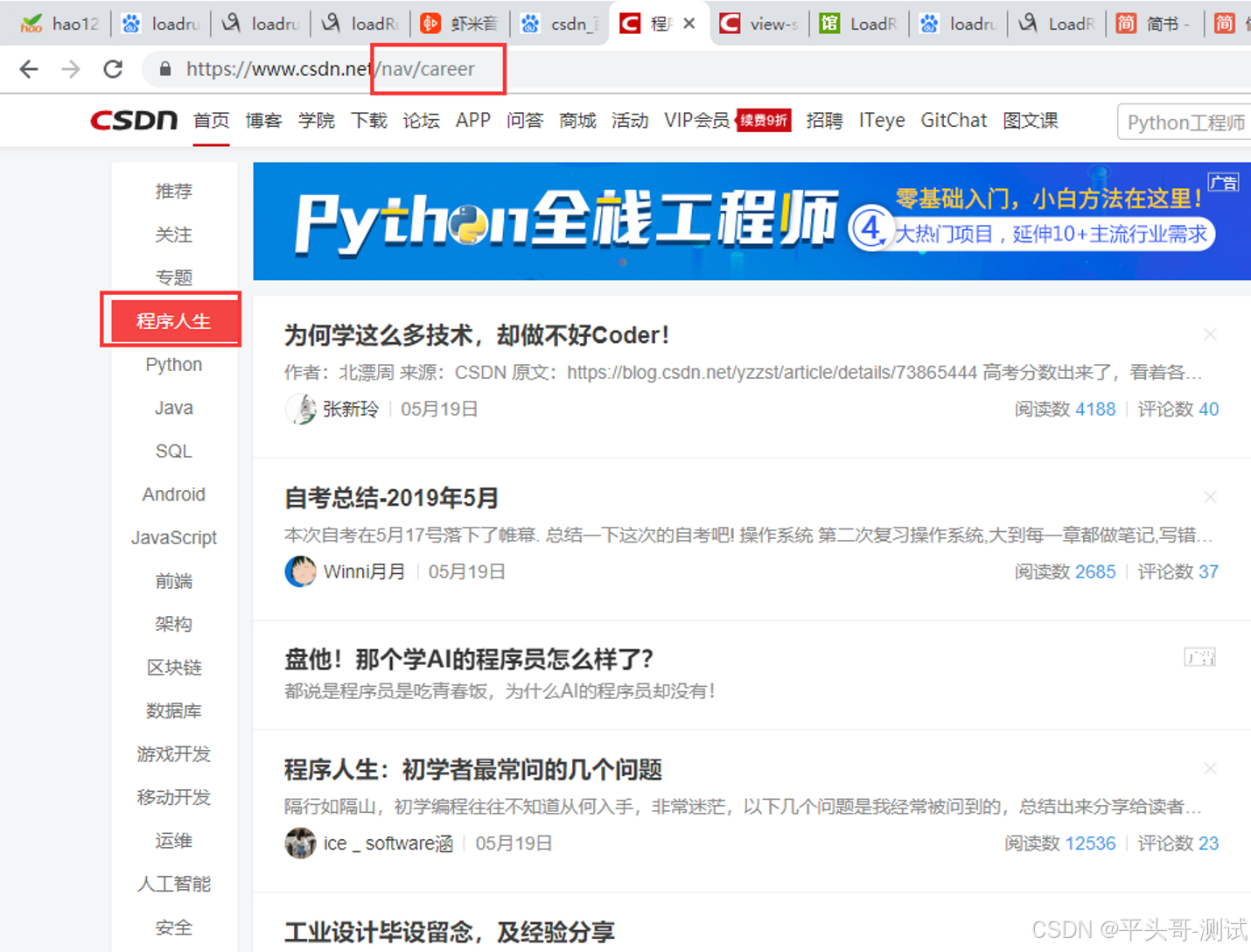This screenshot has width=1251, height=952.
Task: Click the browser back arrow
Action: point(29,69)
